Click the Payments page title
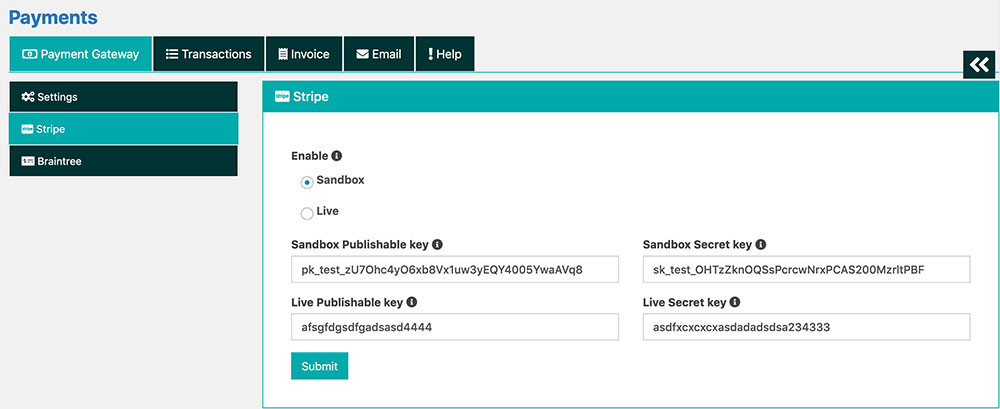Viewport: 1000px width, 409px height. click(x=53, y=18)
